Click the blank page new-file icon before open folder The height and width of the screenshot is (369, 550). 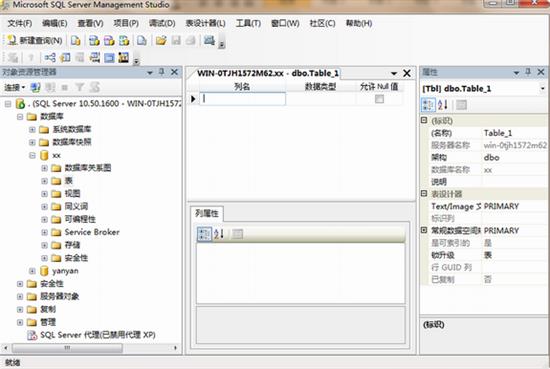point(142,41)
